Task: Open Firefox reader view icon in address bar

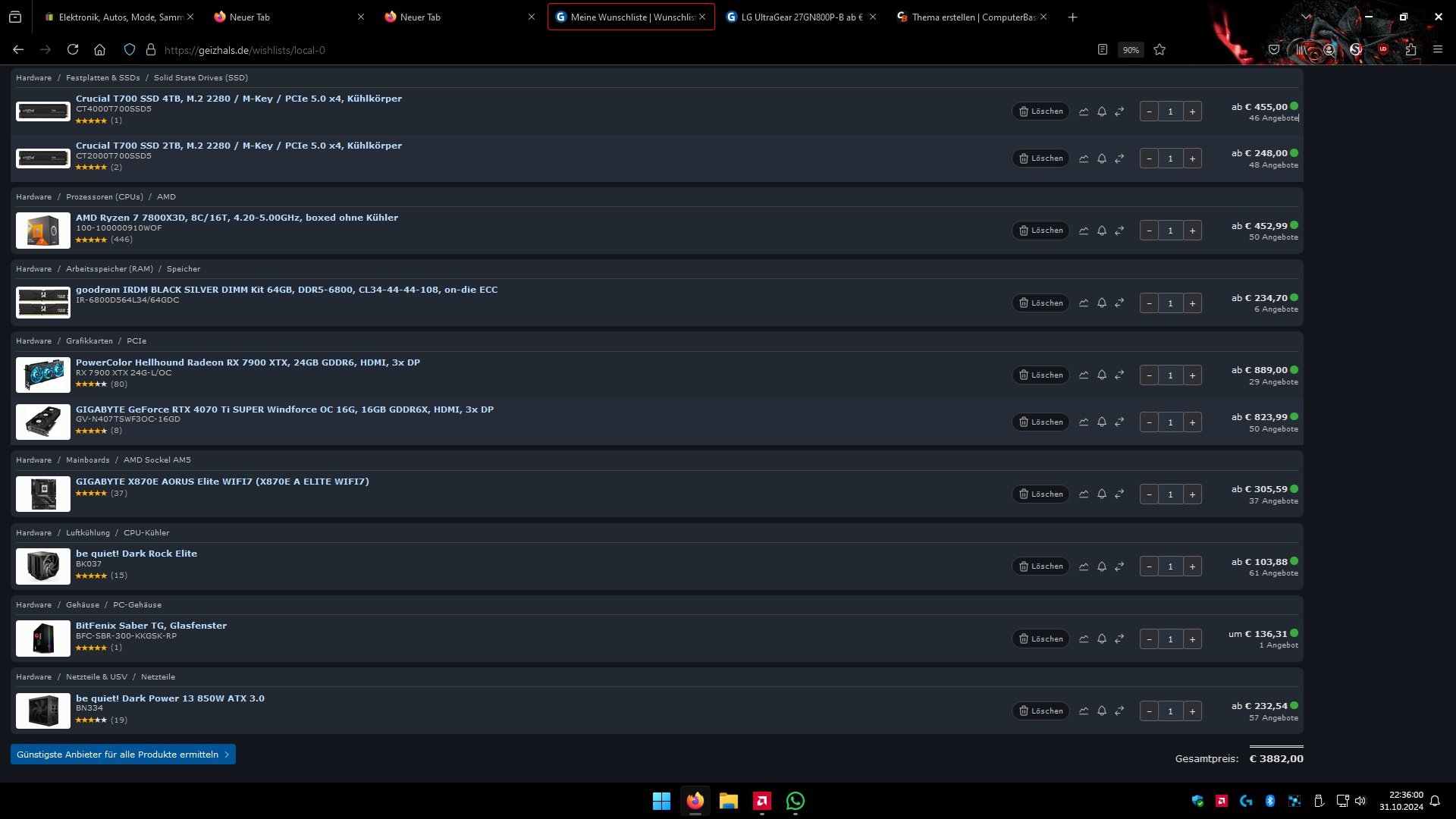Action: coord(1103,50)
